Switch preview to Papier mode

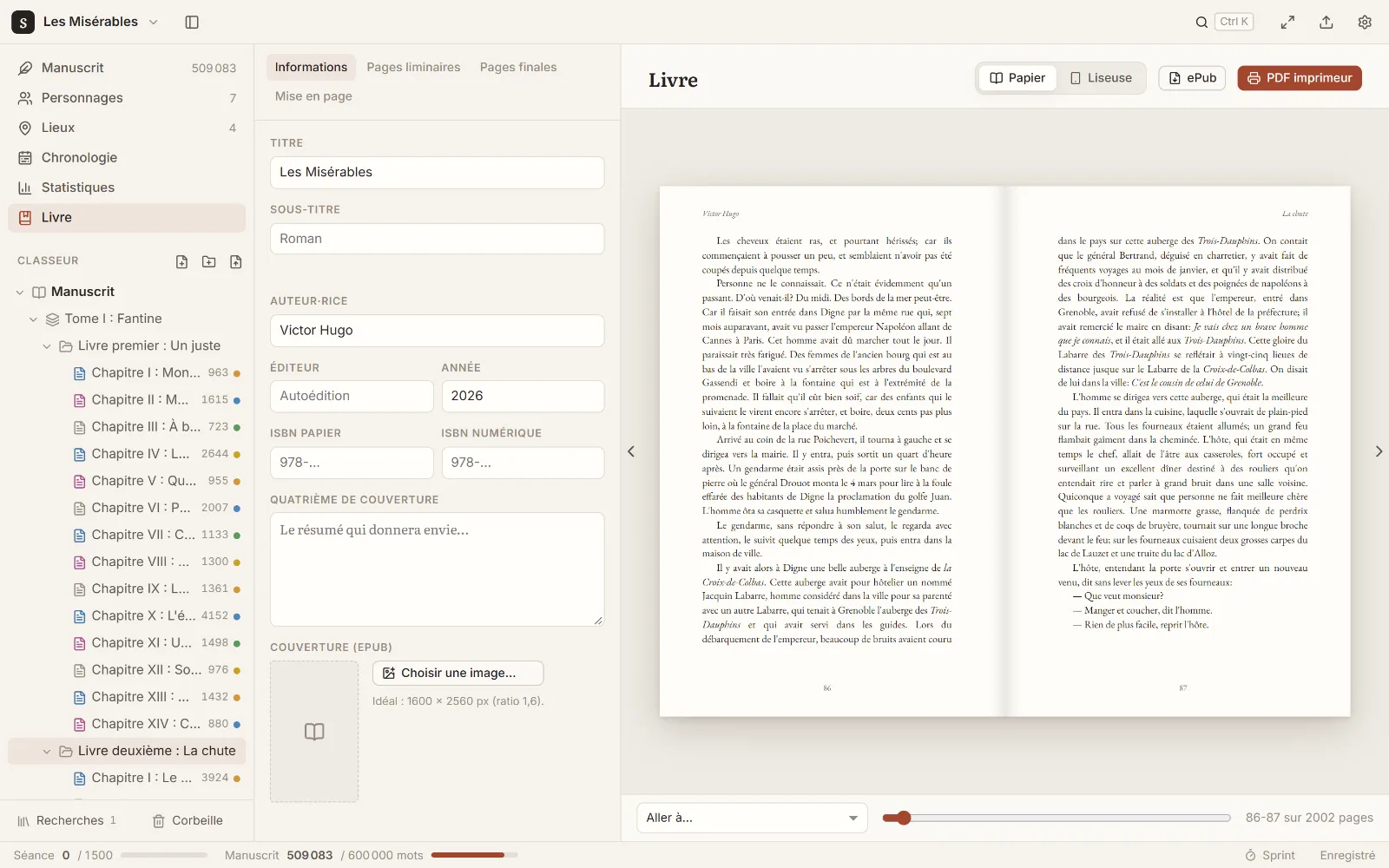coord(1017,78)
